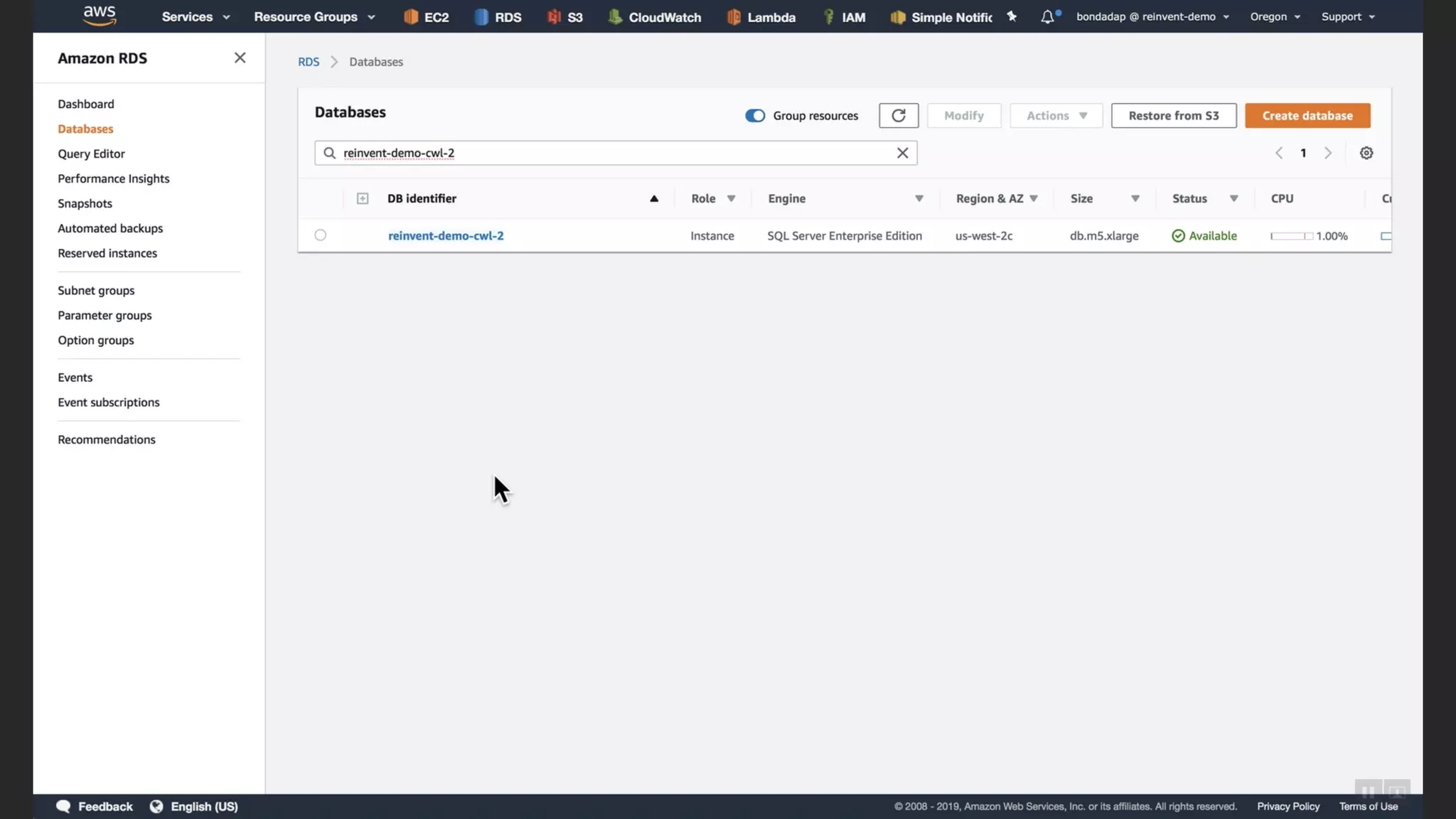Open the Lambda service shortcut

point(761,17)
